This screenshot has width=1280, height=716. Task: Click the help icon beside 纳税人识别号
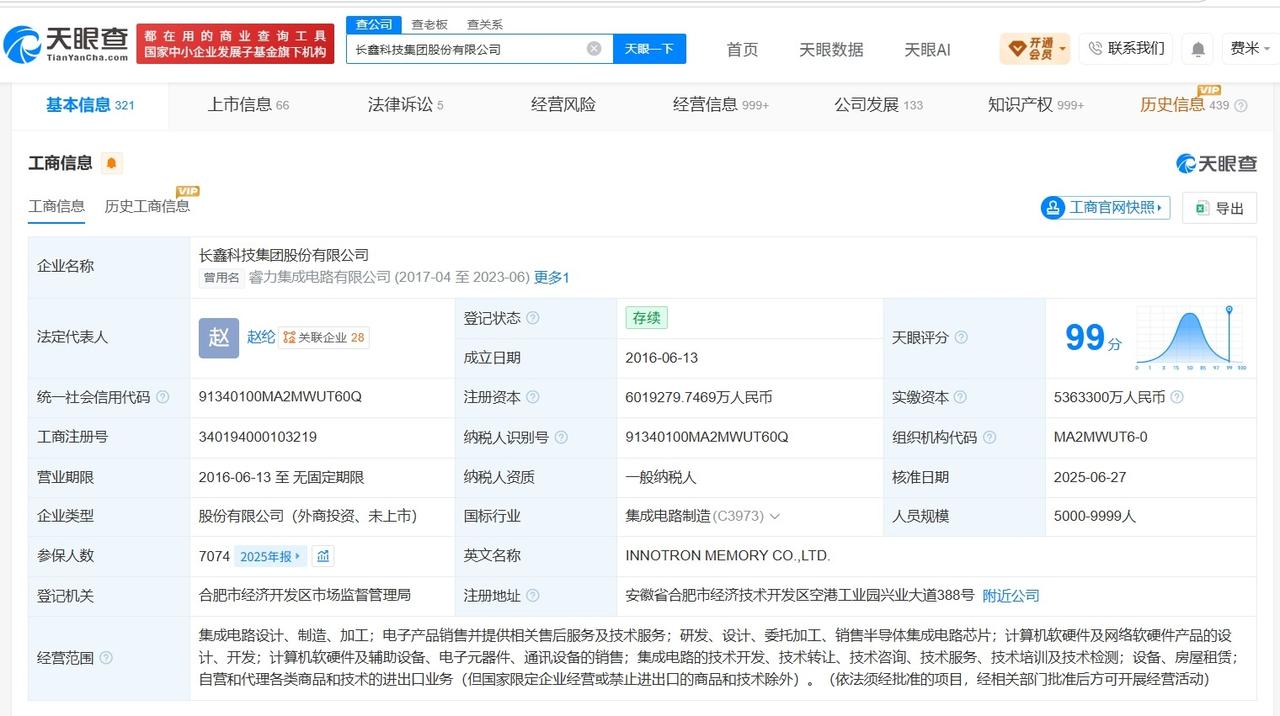pos(561,437)
